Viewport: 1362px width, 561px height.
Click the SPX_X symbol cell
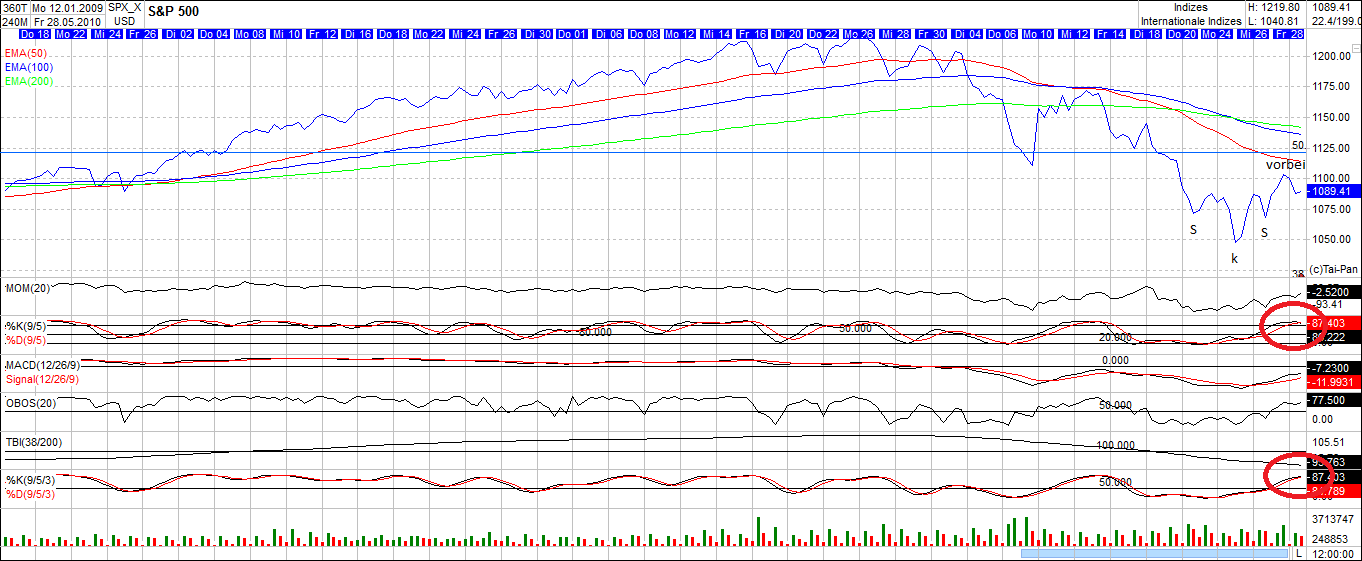(x=125, y=7)
